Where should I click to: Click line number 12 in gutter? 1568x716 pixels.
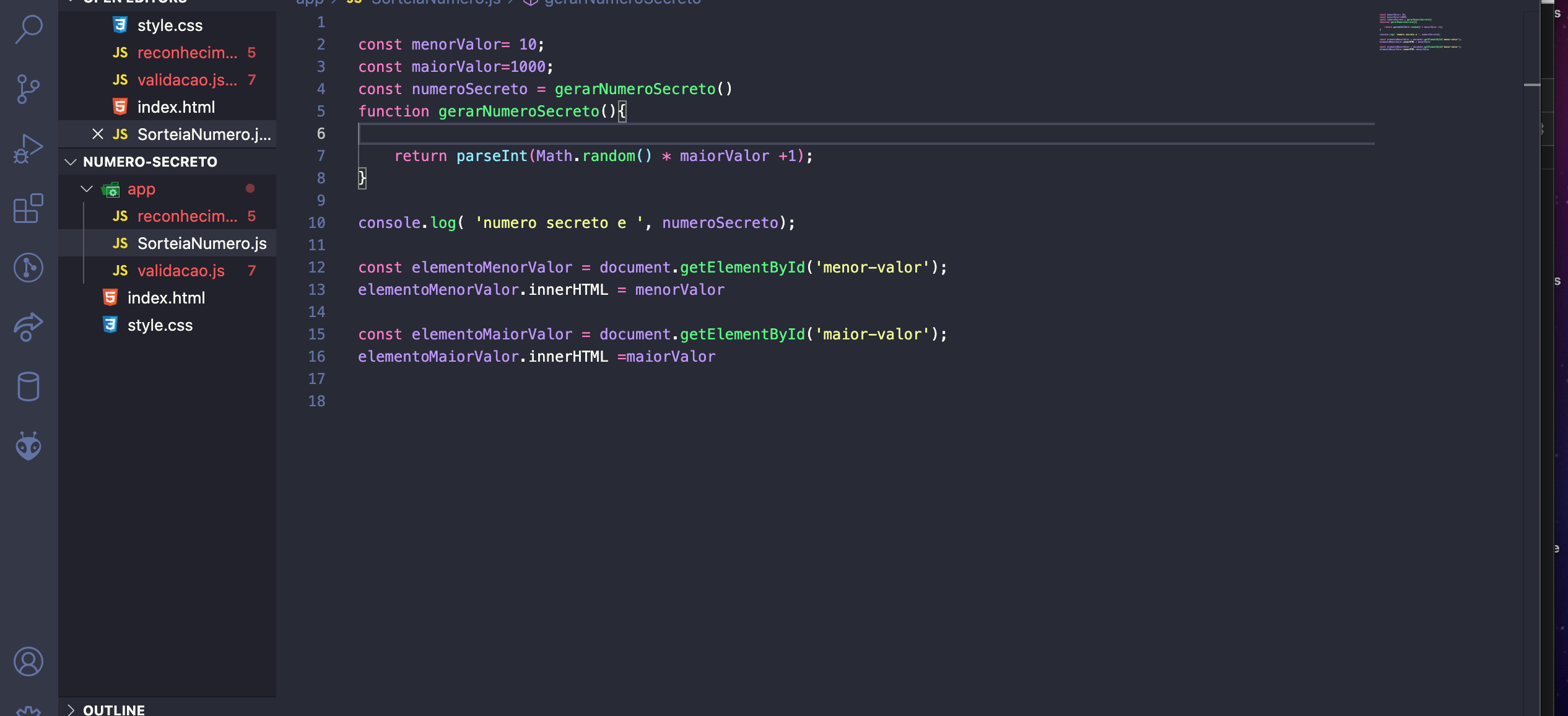(x=316, y=268)
